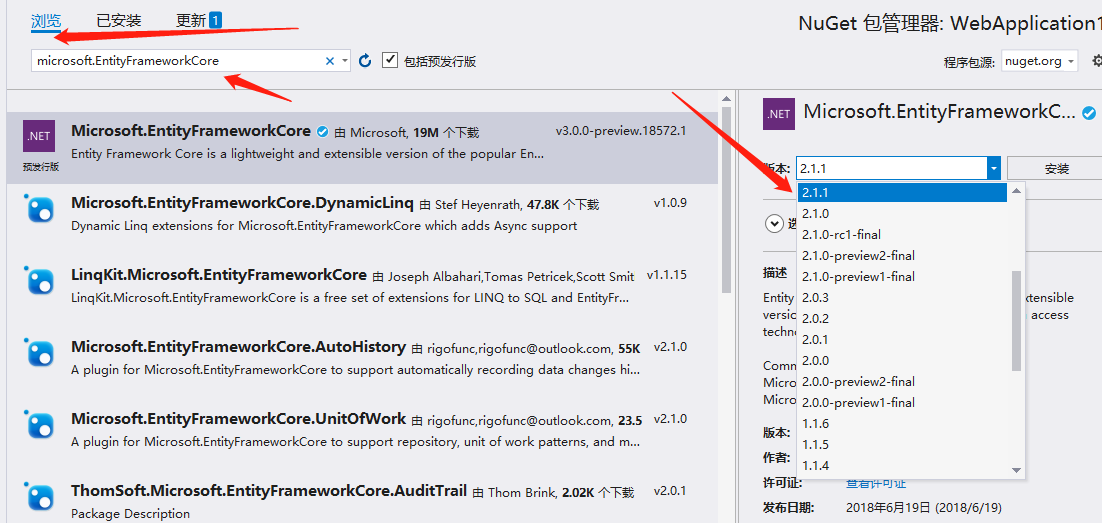Expand the search box history dropdown arrow
This screenshot has width=1102, height=523.
click(x=344, y=61)
